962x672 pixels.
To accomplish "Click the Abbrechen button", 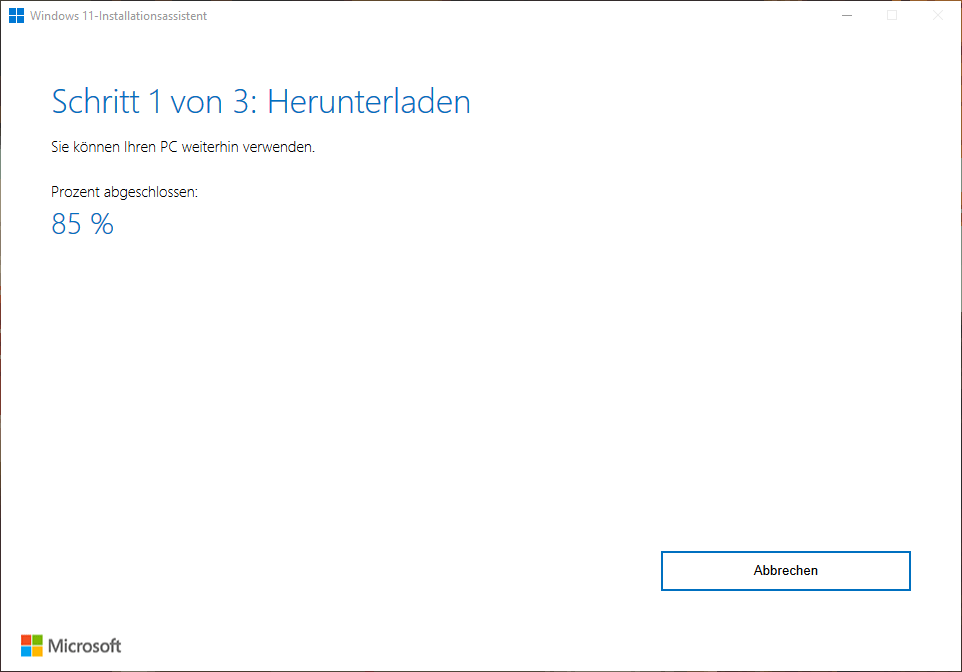I will [x=785, y=571].
